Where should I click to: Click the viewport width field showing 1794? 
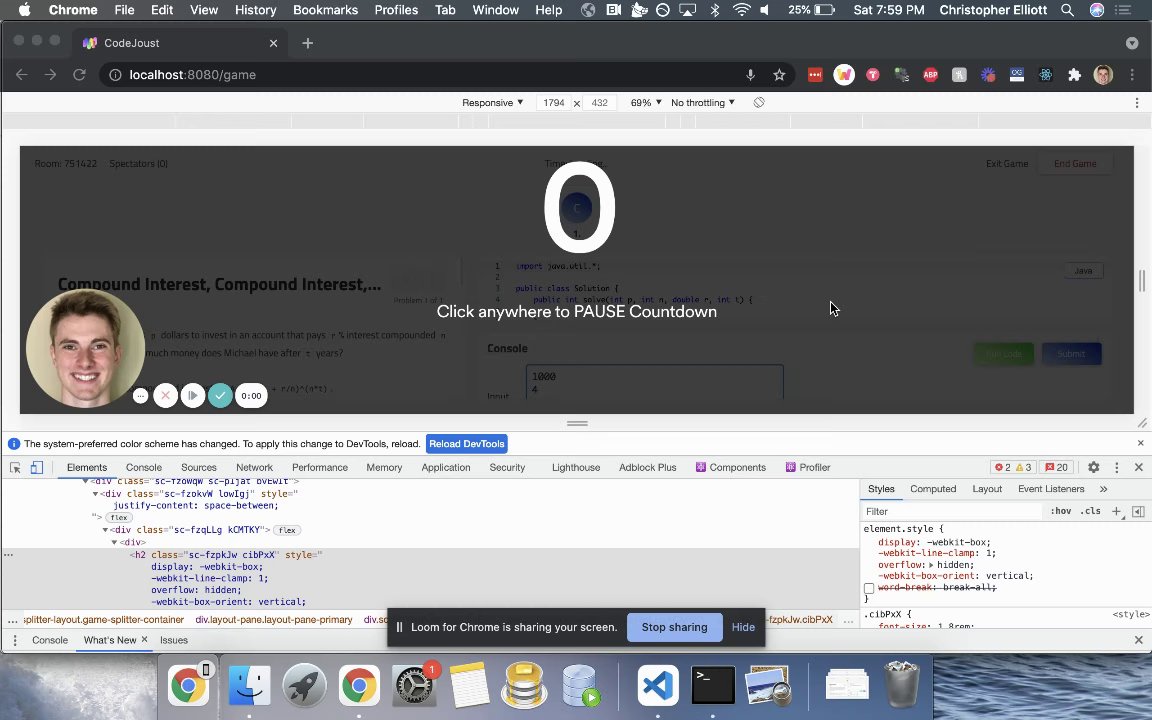(x=554, y=103)
